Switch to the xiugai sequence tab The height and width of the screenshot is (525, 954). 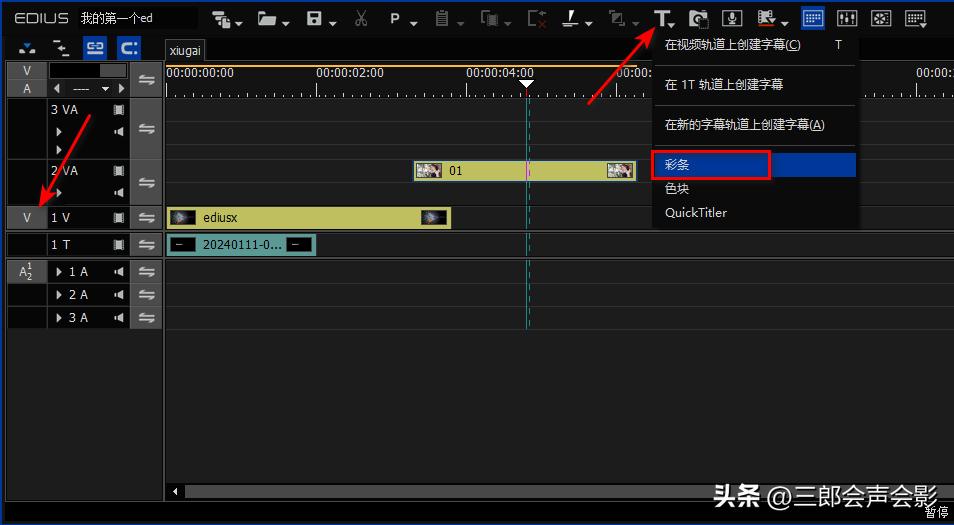(185, 50)
